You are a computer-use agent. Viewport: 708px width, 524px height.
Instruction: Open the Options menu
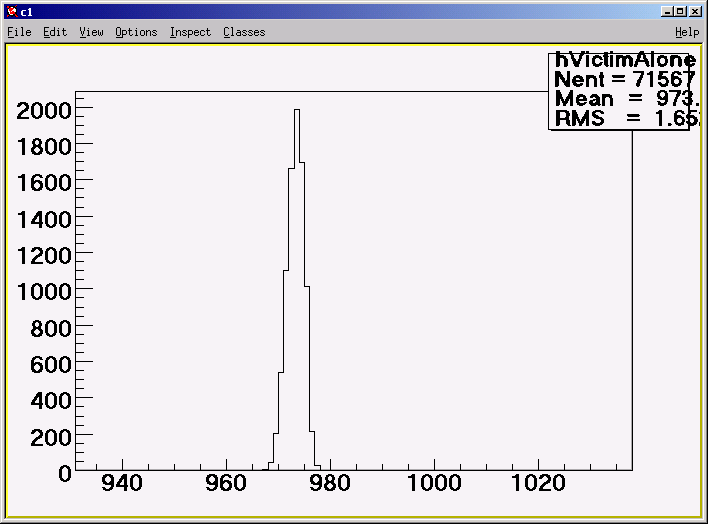point(136,32)
